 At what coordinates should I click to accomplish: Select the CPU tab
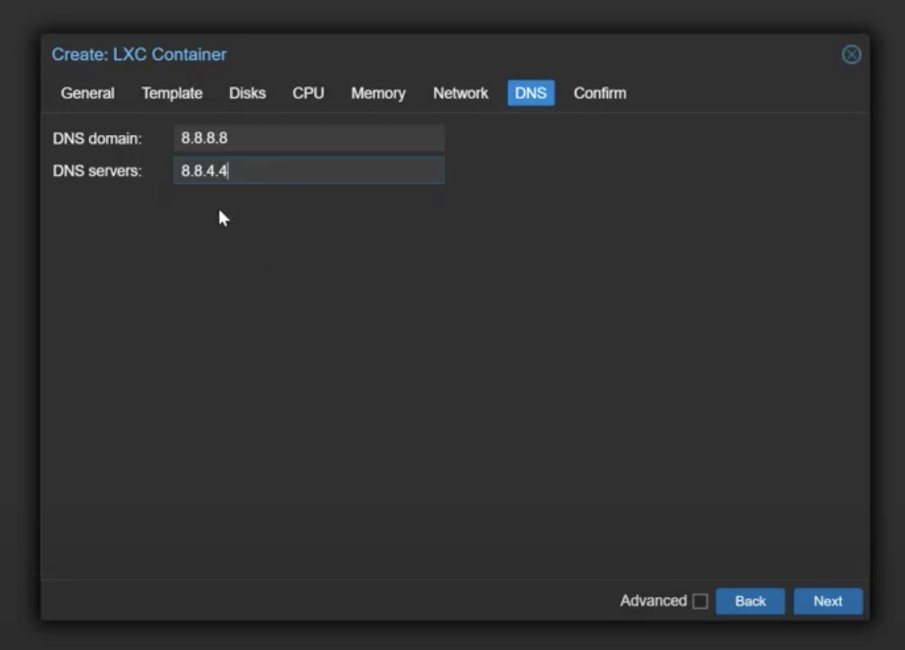coord(308,93)
